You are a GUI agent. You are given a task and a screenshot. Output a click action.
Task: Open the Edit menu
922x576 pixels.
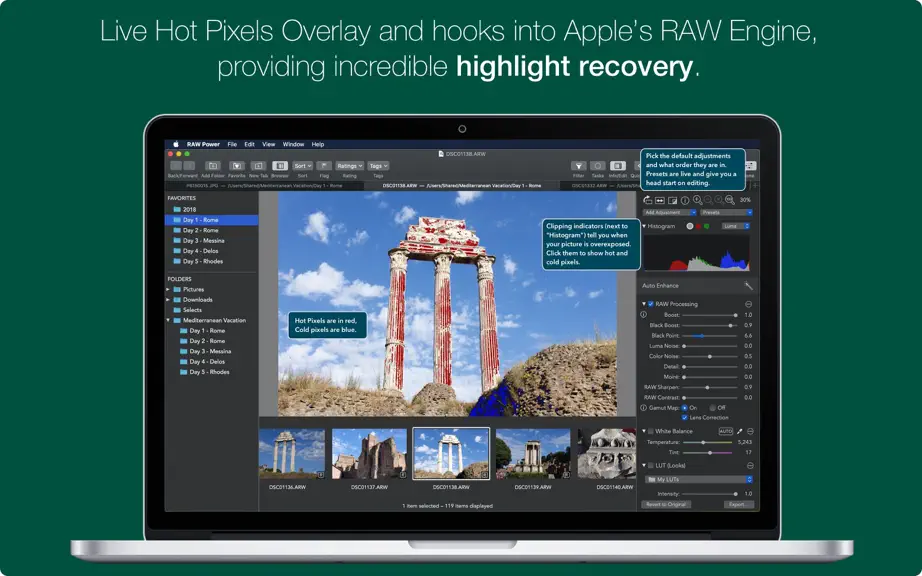pos(249,144)
